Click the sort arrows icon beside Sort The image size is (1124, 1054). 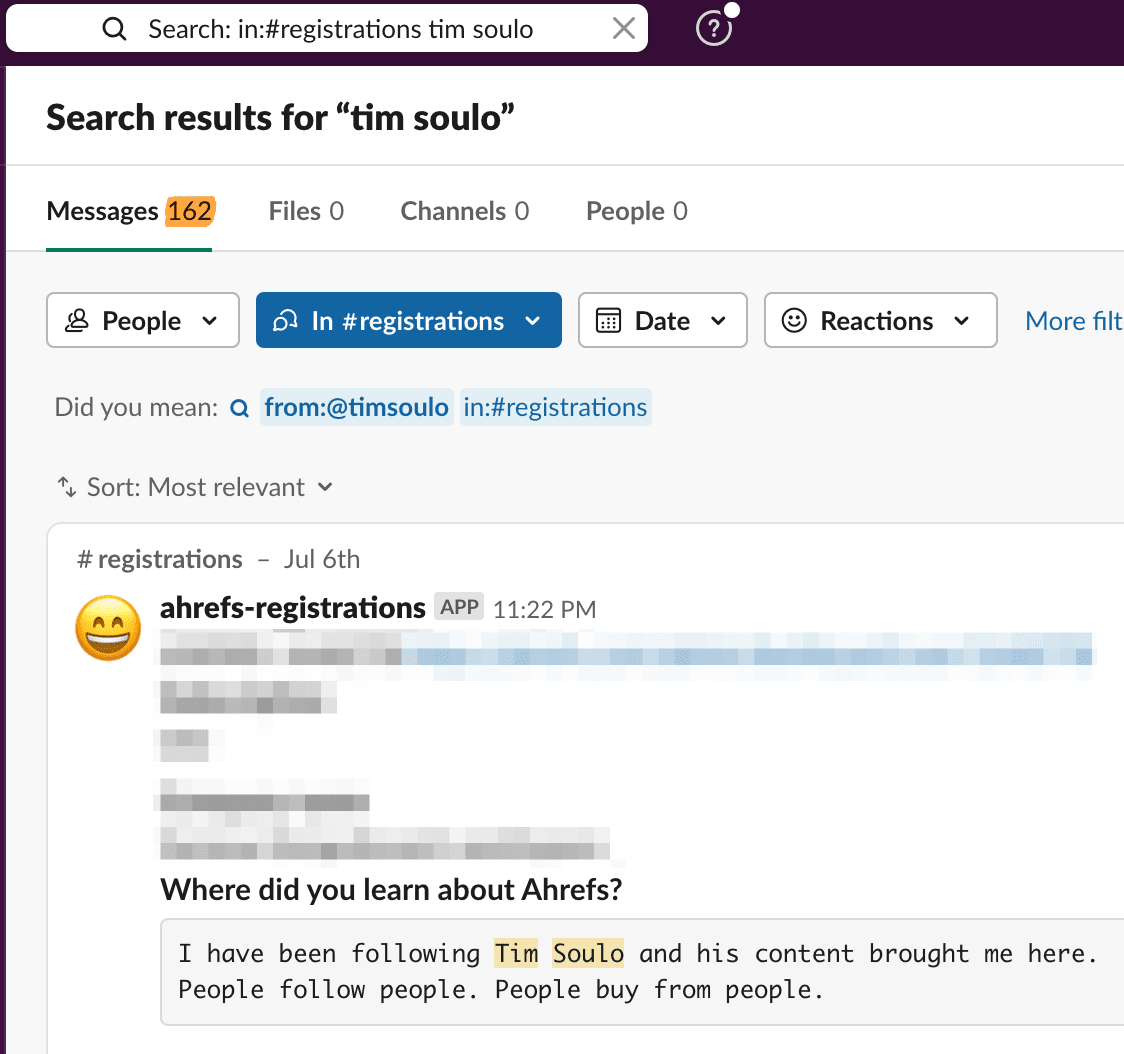click(66, 487)
